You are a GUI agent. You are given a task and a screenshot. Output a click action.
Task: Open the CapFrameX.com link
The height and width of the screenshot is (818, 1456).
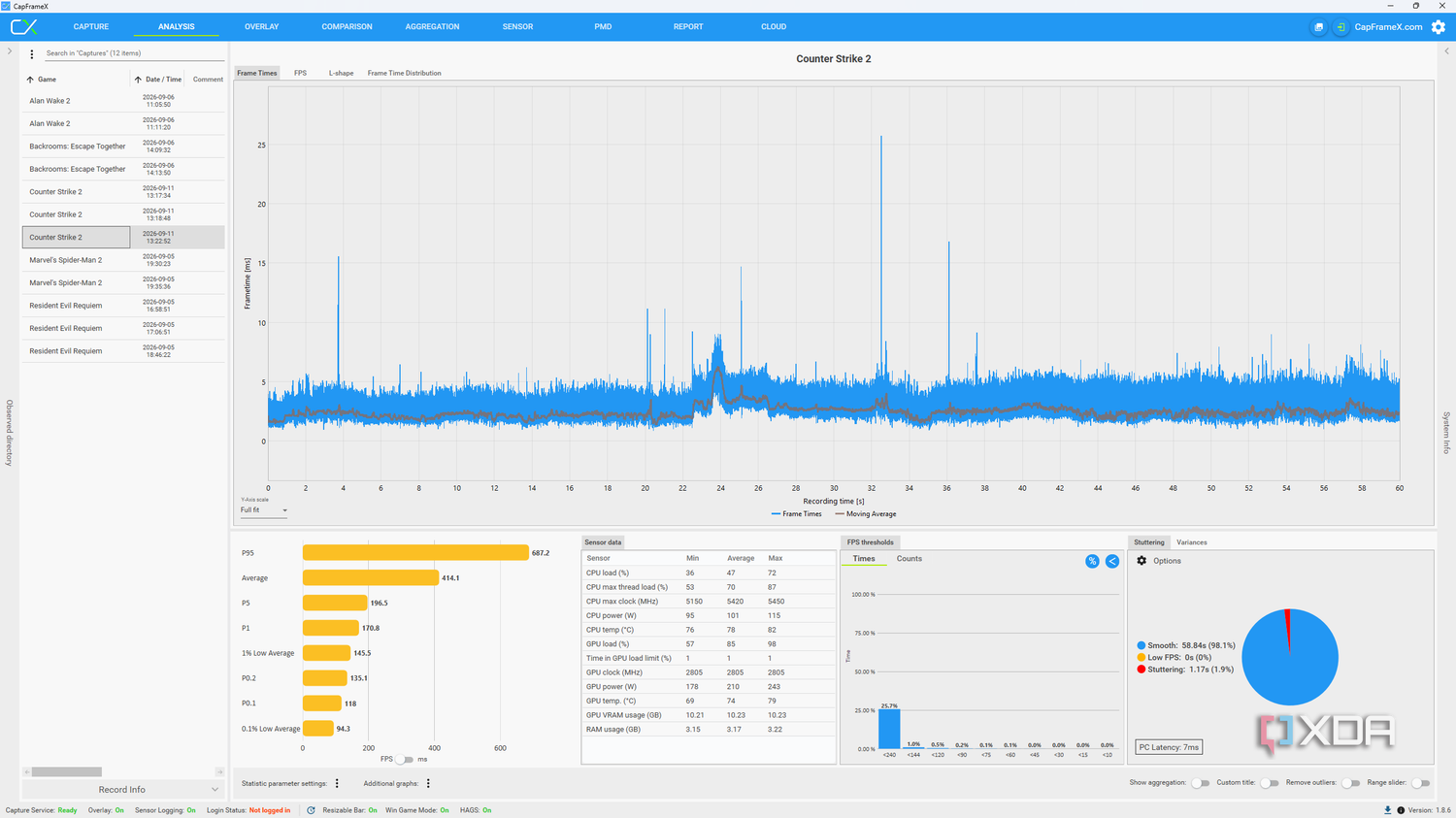pyautogui.click(x=1388, y=27)
